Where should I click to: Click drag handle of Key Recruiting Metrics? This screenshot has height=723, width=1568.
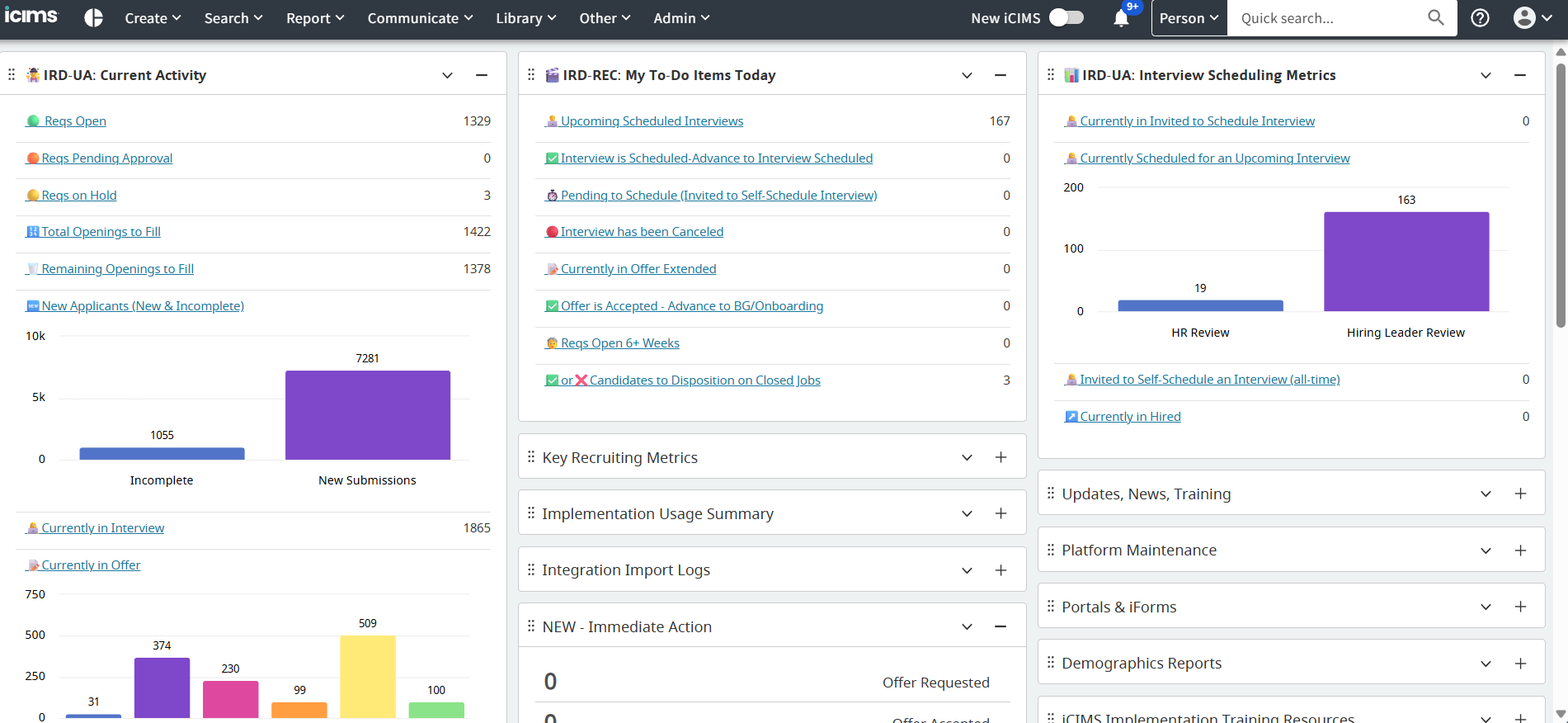coord(531,457)
